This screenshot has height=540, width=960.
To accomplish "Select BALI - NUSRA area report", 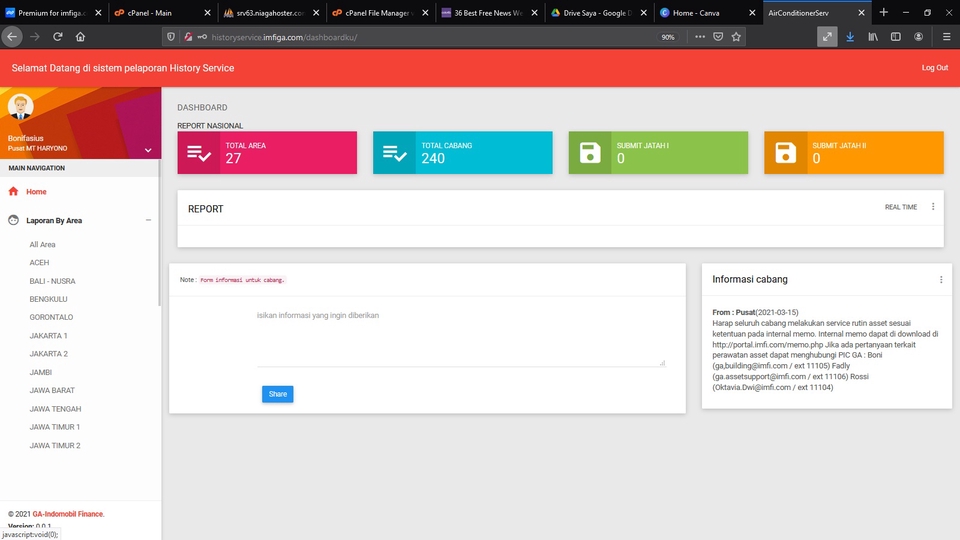I will point(53,281).
